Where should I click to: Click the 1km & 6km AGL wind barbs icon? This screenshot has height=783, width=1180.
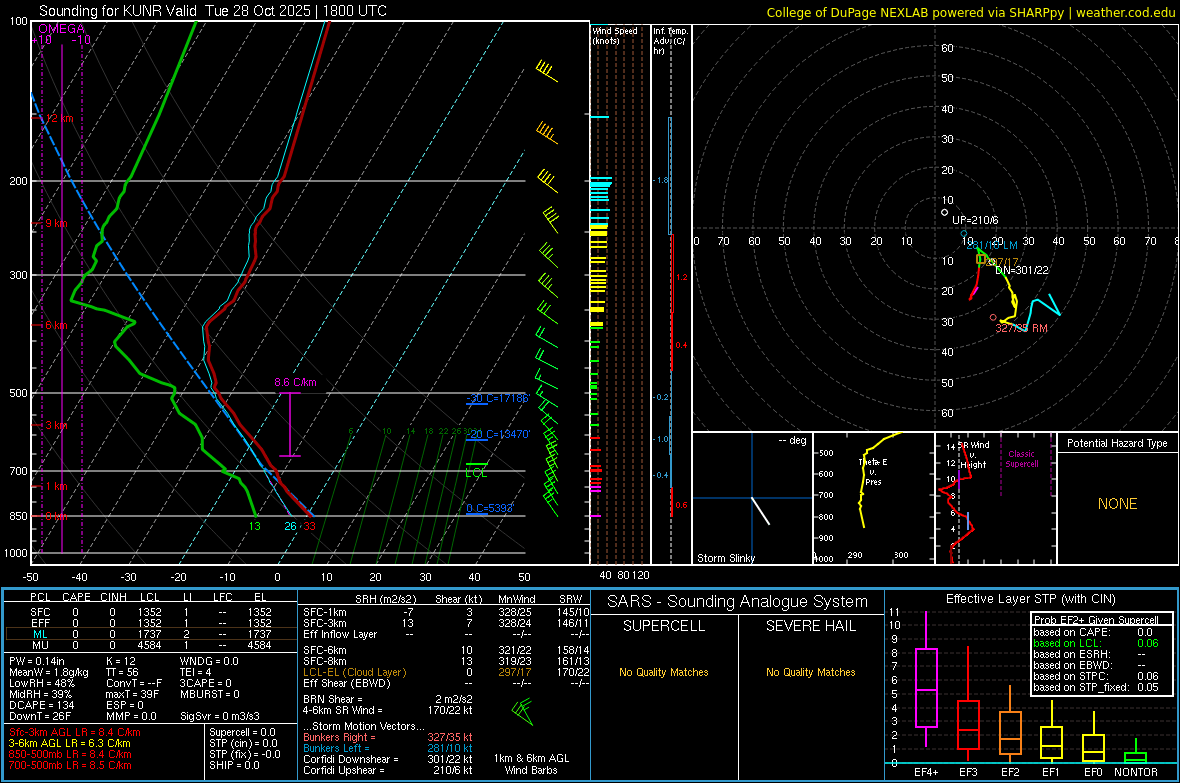(522, 711)
